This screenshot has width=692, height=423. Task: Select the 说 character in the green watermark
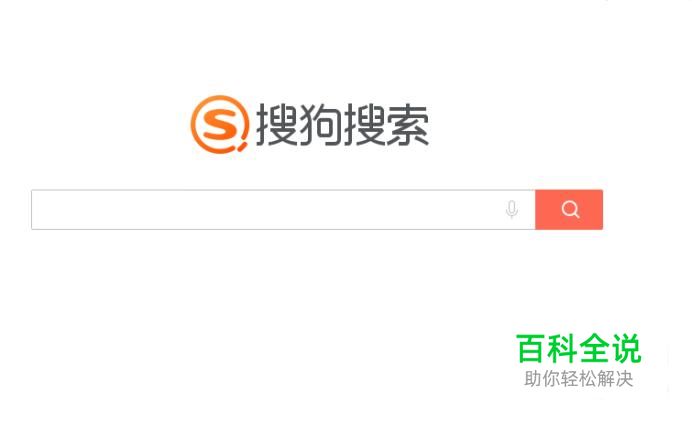point(627,348)
